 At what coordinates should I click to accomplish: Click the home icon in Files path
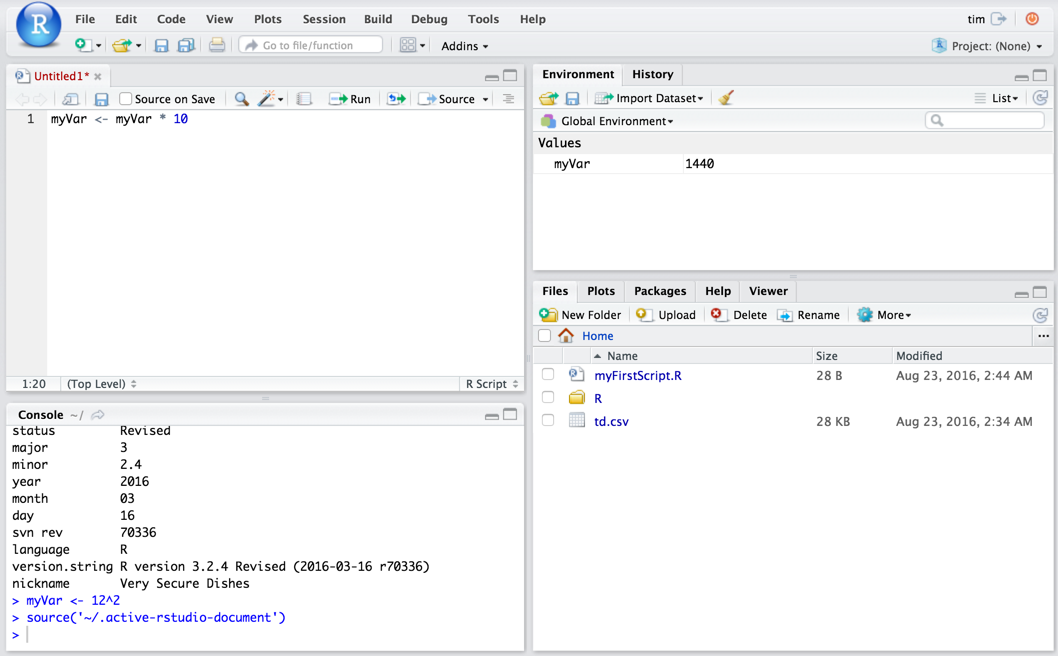click(565, 335)
